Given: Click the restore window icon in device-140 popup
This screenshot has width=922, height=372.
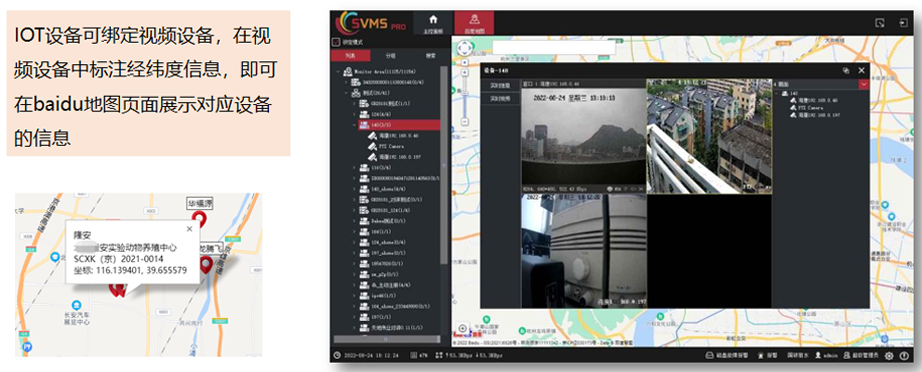Looking at the screenshot, I should click(846, 70).
